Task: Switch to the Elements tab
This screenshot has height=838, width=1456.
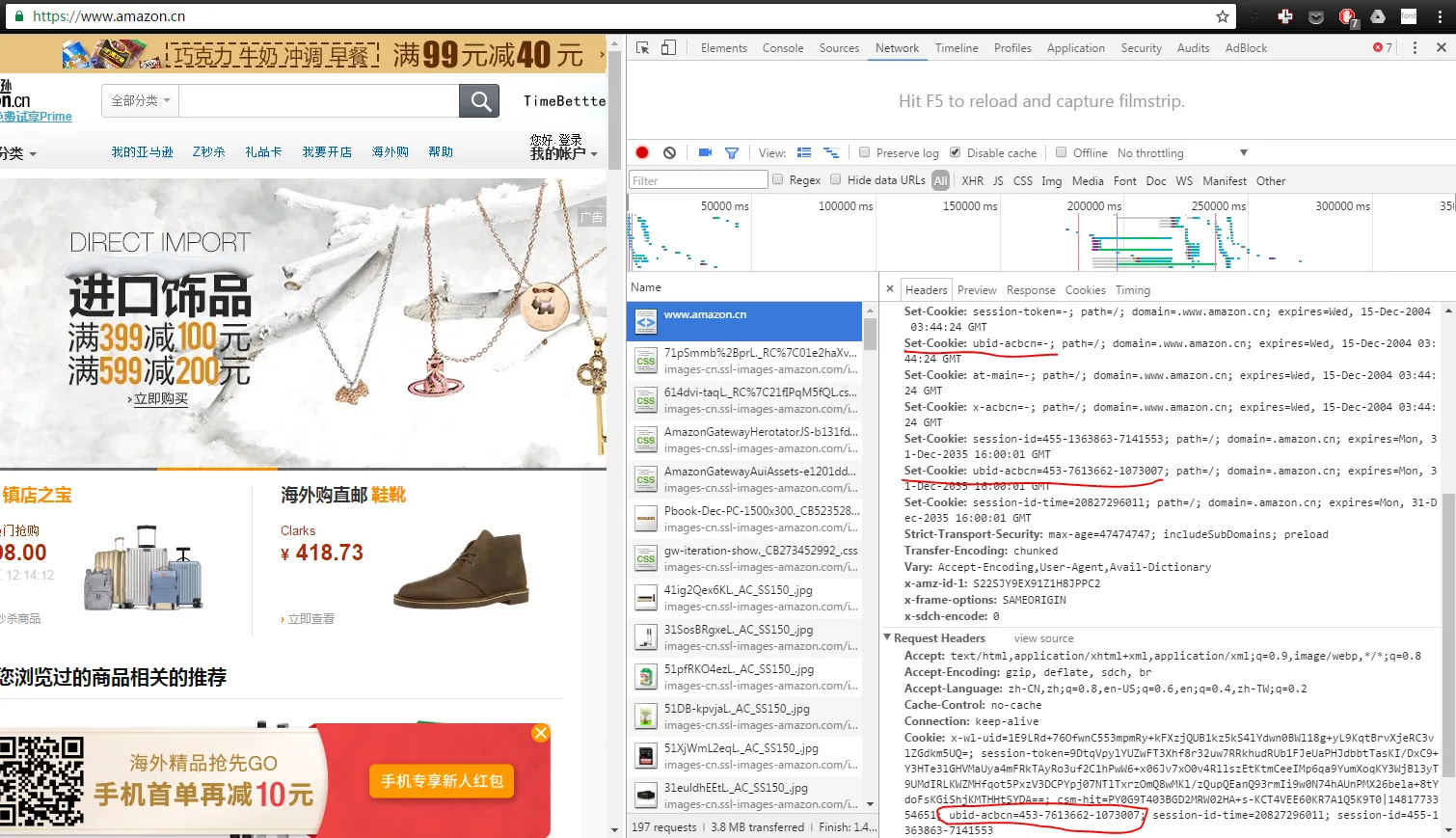Action: click(723, 47)
